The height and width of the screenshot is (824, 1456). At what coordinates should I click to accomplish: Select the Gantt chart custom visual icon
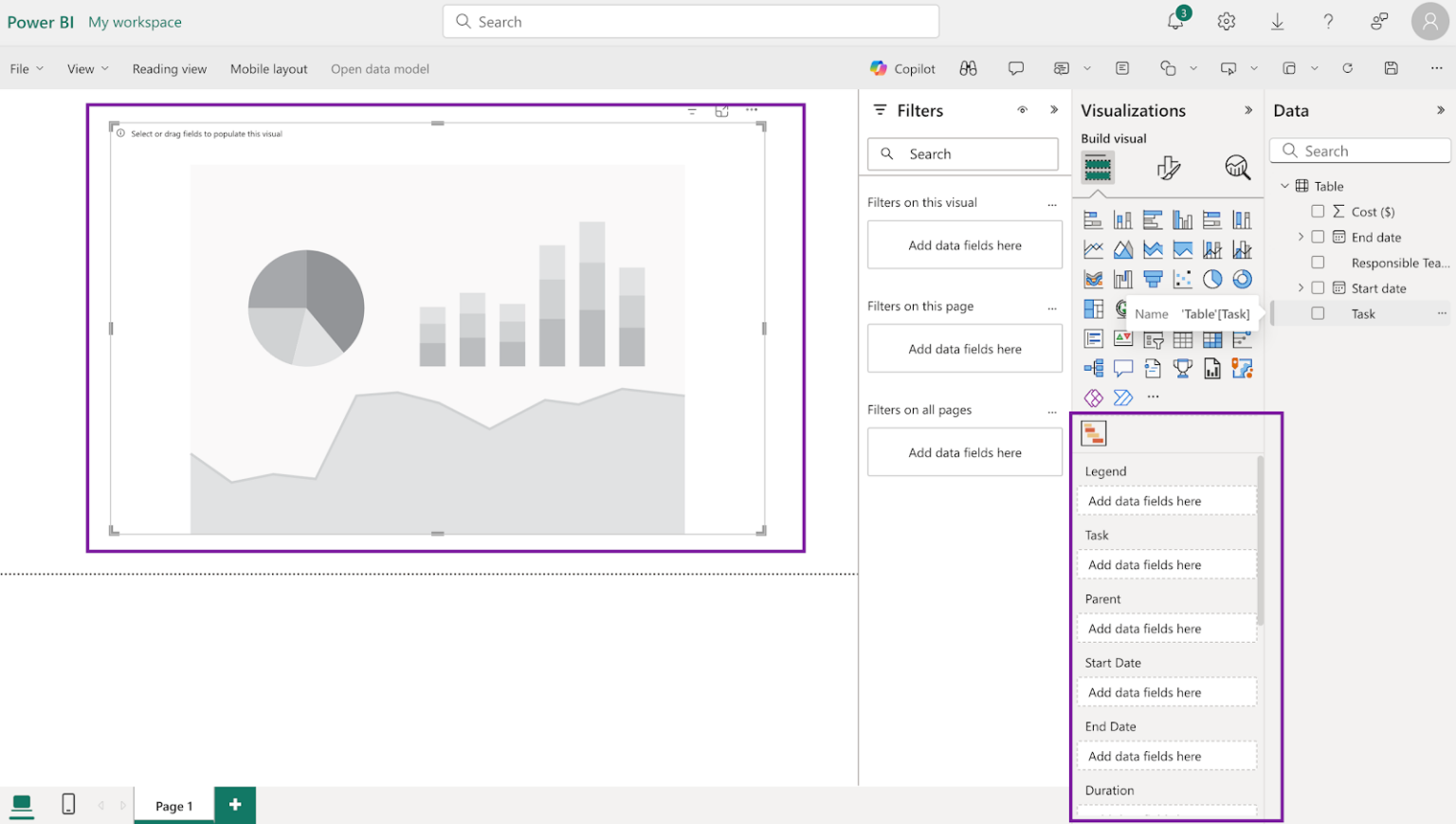(1093, 432)
